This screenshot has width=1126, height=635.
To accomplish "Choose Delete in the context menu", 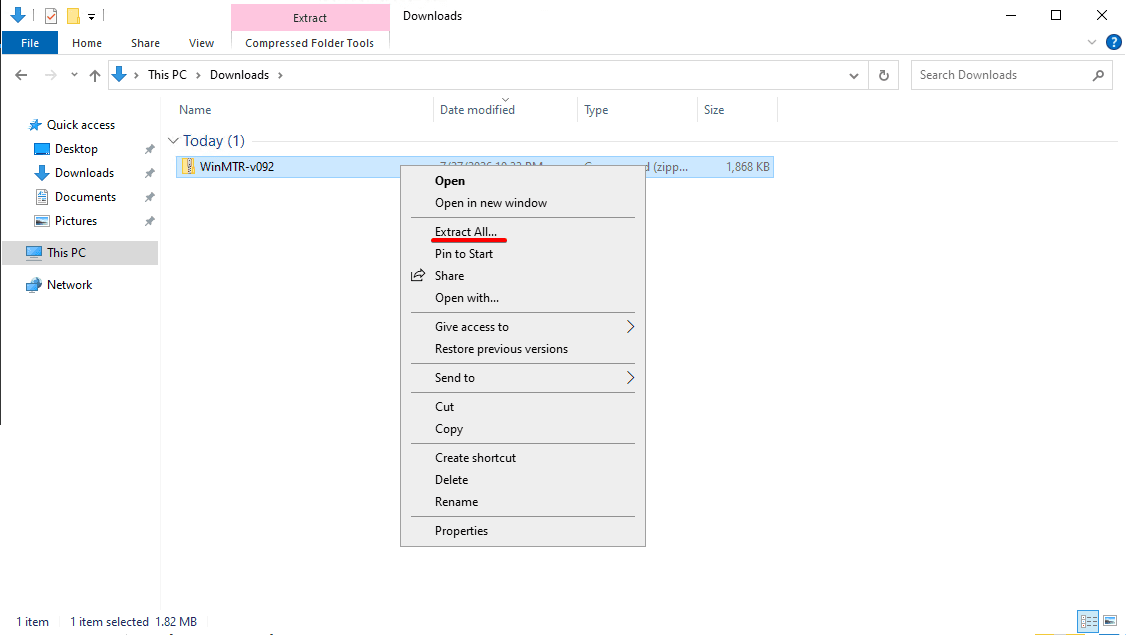I will tap(523, 480).
